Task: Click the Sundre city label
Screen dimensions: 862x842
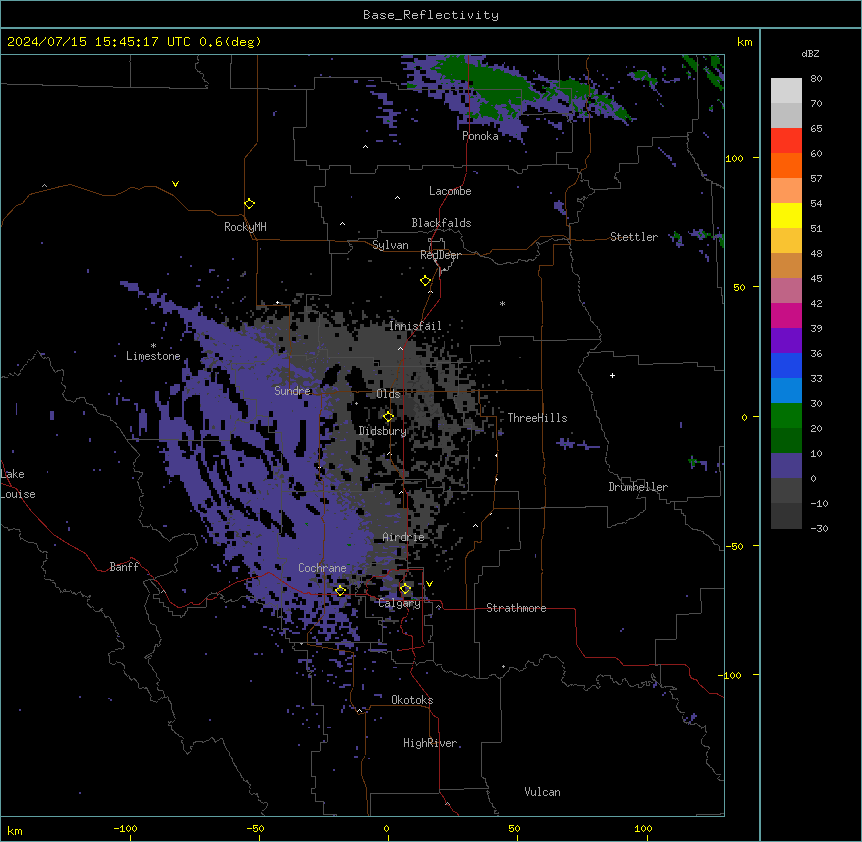Action: coord(292,391)
